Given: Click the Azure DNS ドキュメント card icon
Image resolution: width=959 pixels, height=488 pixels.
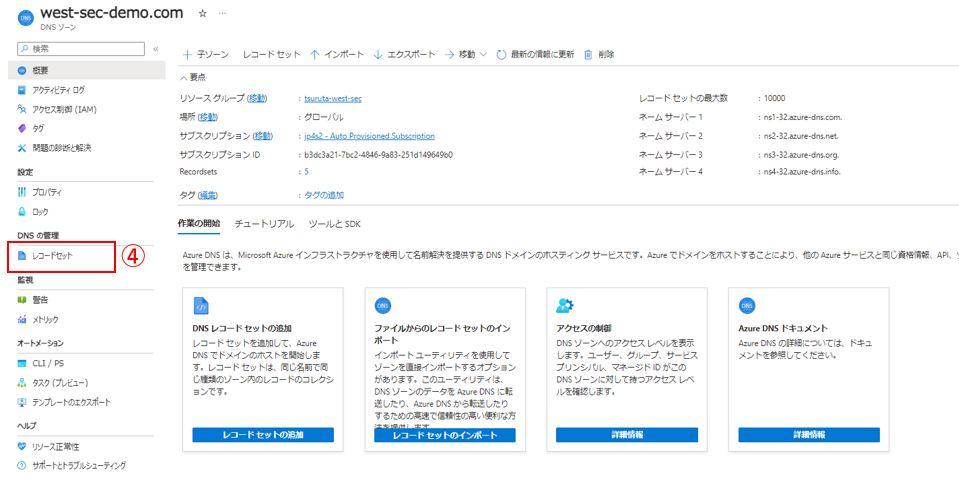Looking at the screenshot, I should tap(747, 305).
